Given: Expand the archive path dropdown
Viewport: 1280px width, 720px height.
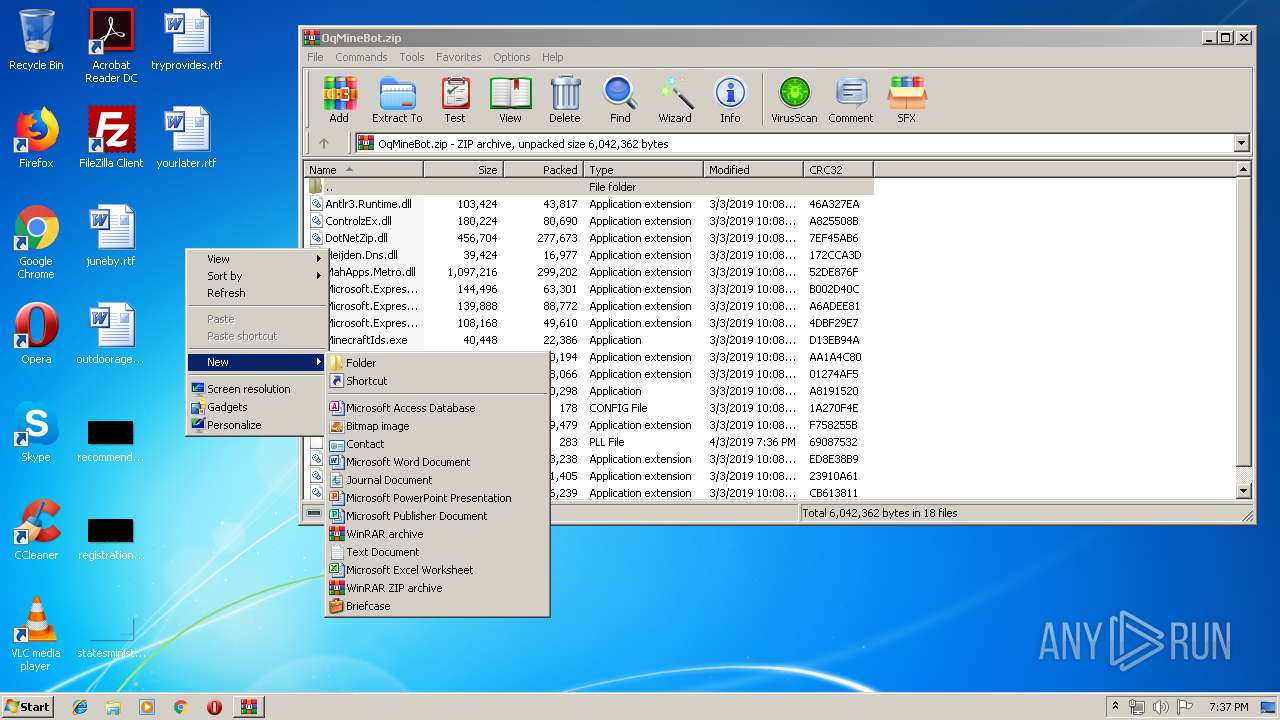Looking at the screenshot, I should click(1241, 143).
